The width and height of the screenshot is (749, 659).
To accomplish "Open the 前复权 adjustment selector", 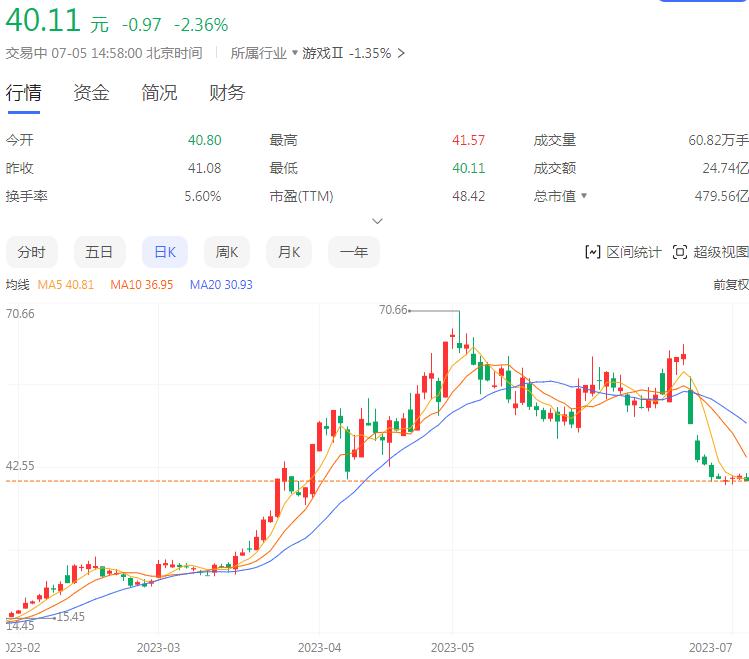I will pos(731,285).
